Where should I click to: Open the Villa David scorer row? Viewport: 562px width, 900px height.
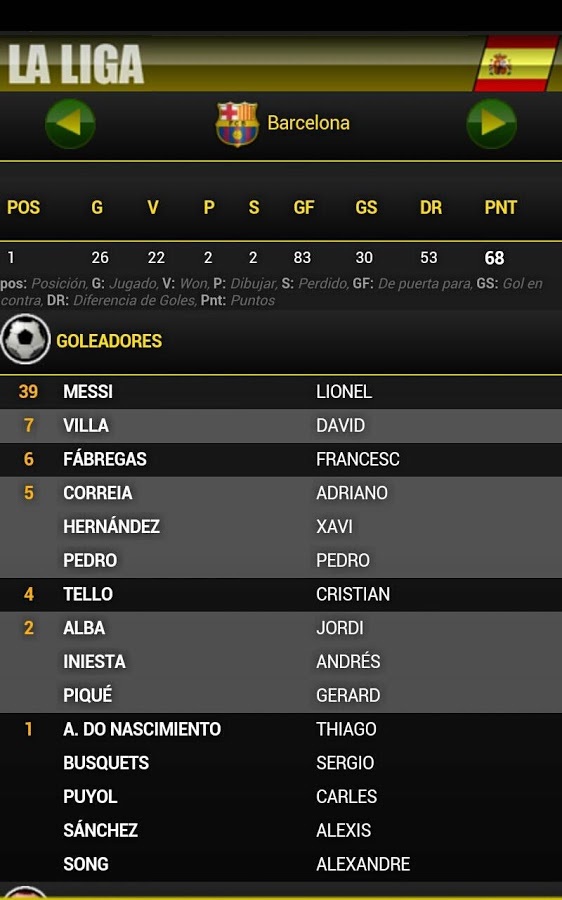[x=281, y=426]
